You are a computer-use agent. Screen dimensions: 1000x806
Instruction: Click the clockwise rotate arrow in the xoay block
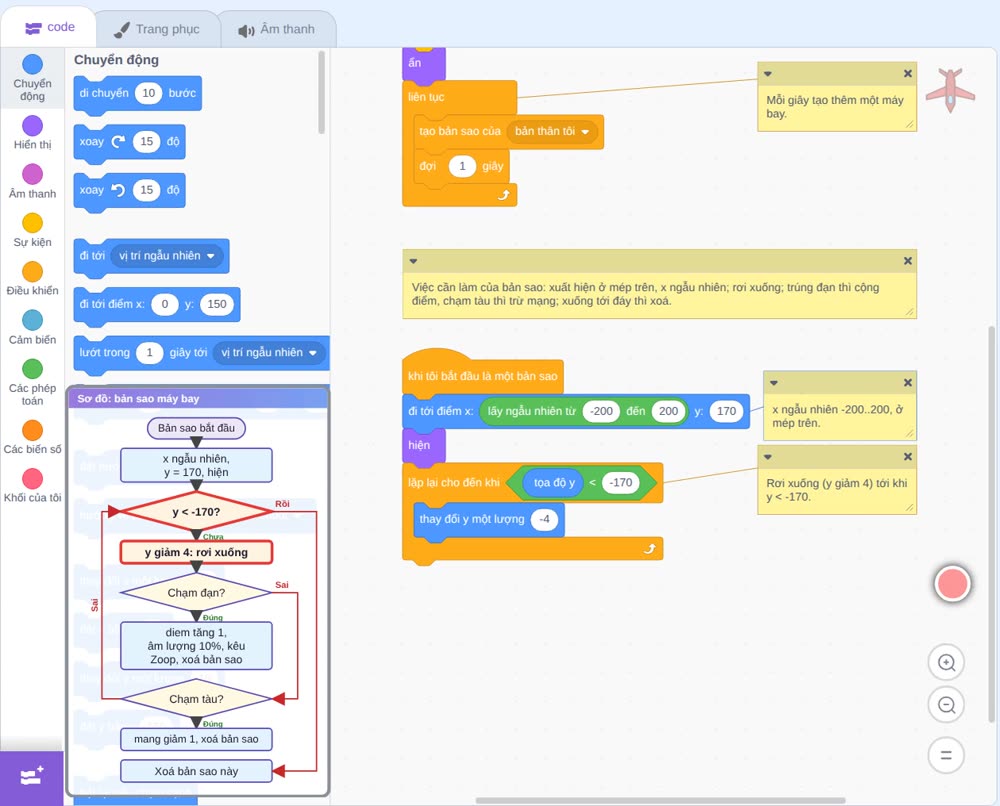tap(118, 142)
